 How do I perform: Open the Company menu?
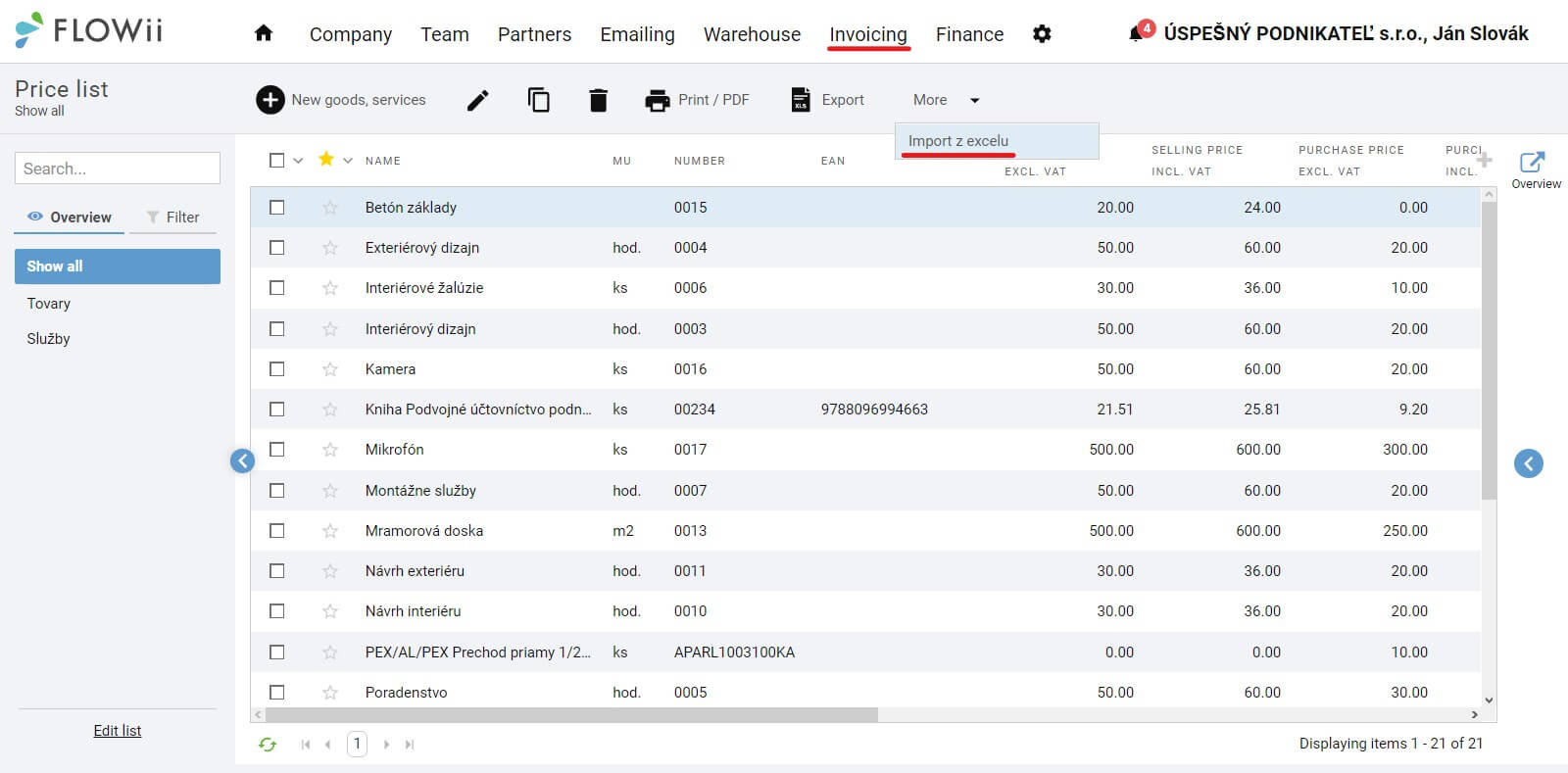coord(351,34)
